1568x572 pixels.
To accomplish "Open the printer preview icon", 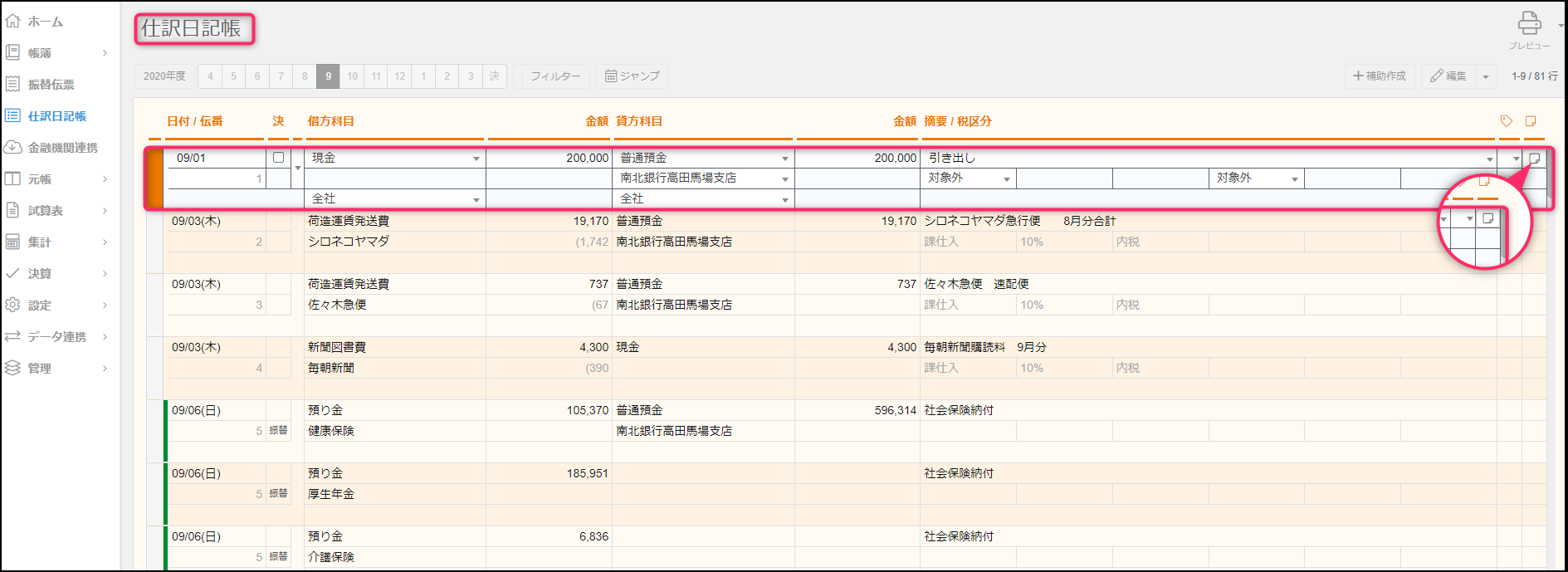I will click(1529, 22).
